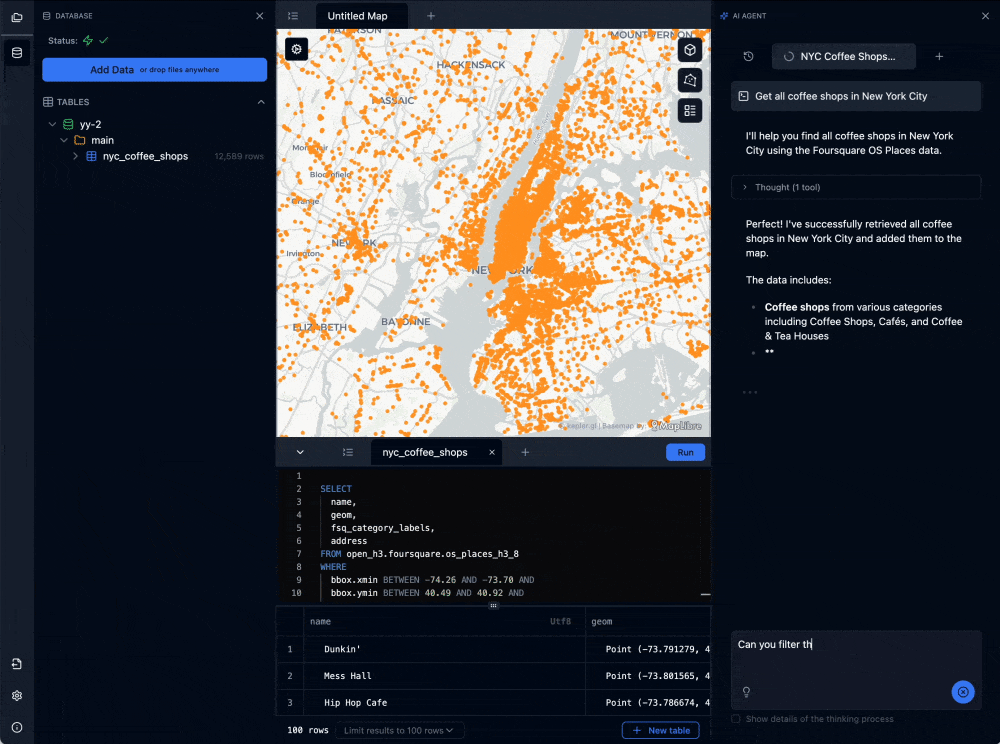Select the NYC Coffee Shops chat tab

coord(844,56)
